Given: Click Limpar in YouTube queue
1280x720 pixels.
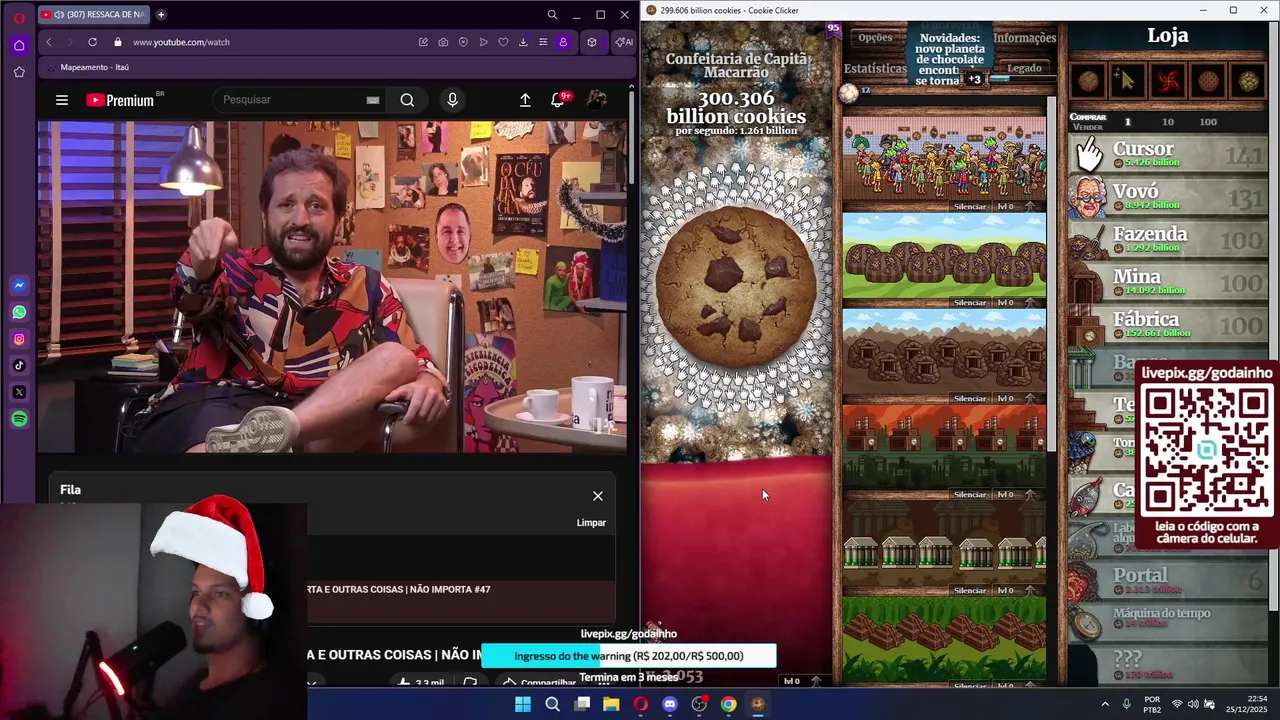Looking at the screenshot, I should (x=591, y=522).
